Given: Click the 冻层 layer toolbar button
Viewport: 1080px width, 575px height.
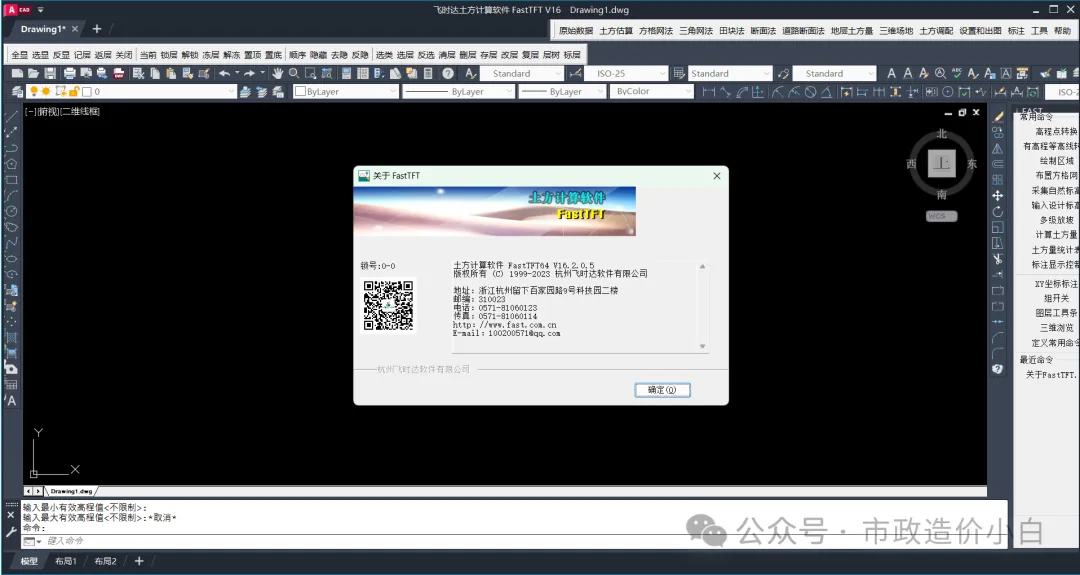Looking at the screenshot, I should 210,55.
